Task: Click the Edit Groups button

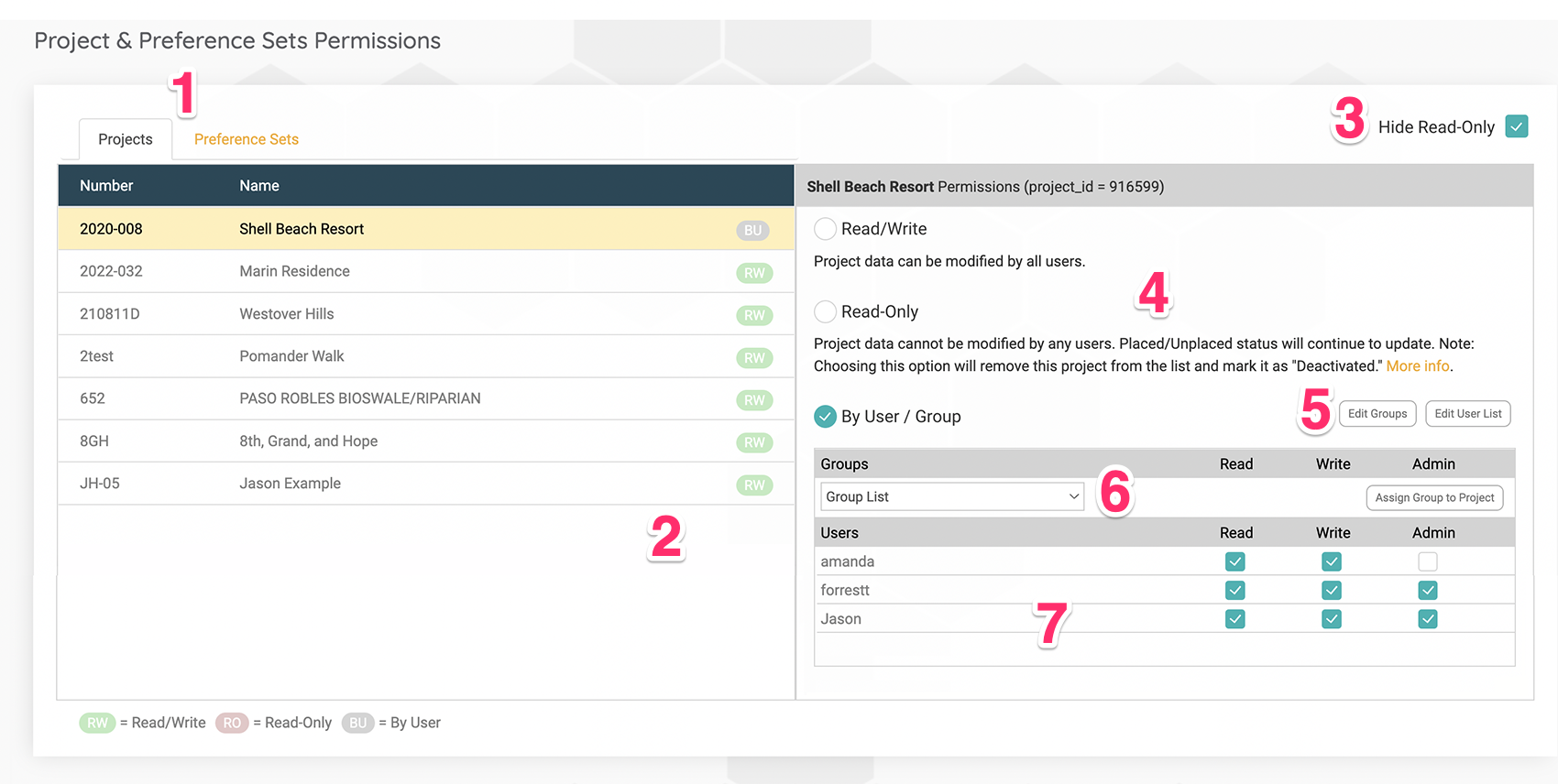Action: 1377,414
